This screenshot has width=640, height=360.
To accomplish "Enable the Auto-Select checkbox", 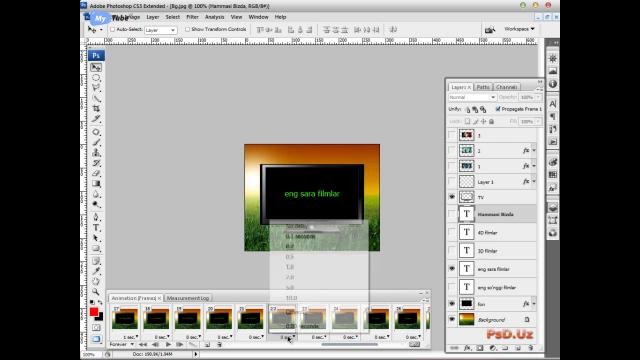I will point(113,29).
